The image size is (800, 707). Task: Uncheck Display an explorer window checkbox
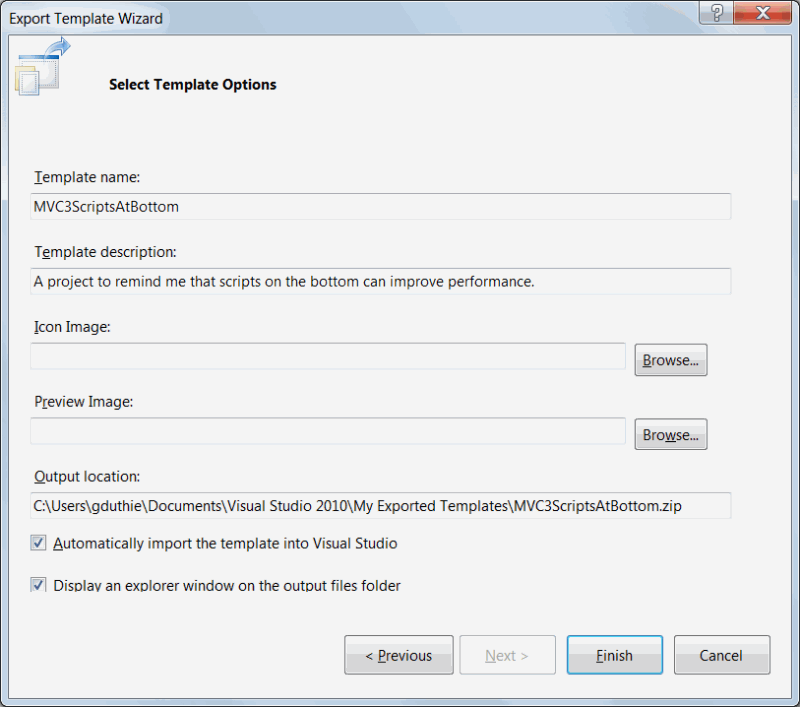(x=39, y=585)
